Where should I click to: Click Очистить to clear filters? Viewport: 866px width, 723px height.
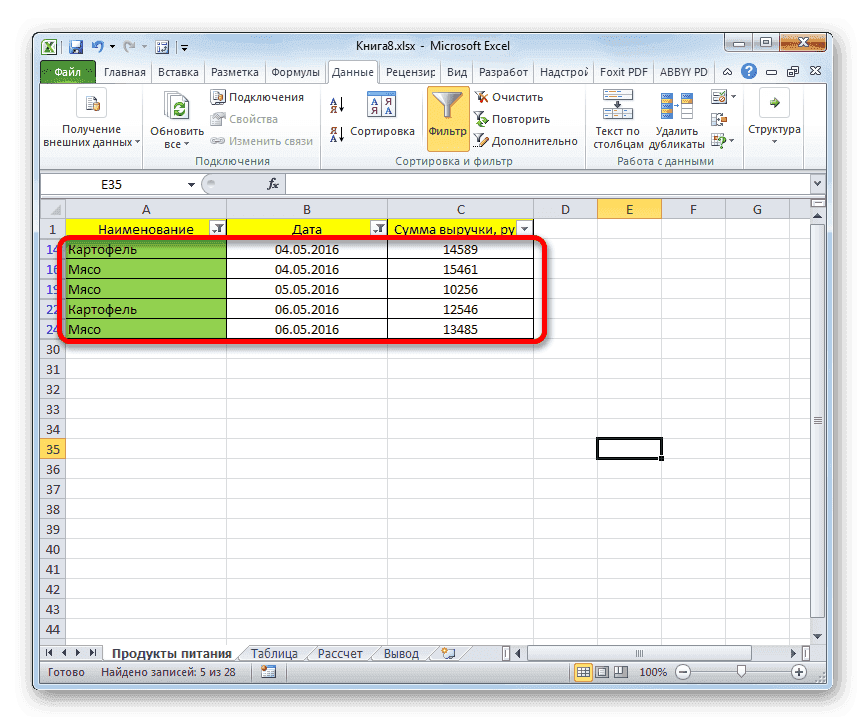(x=510, y=97)
